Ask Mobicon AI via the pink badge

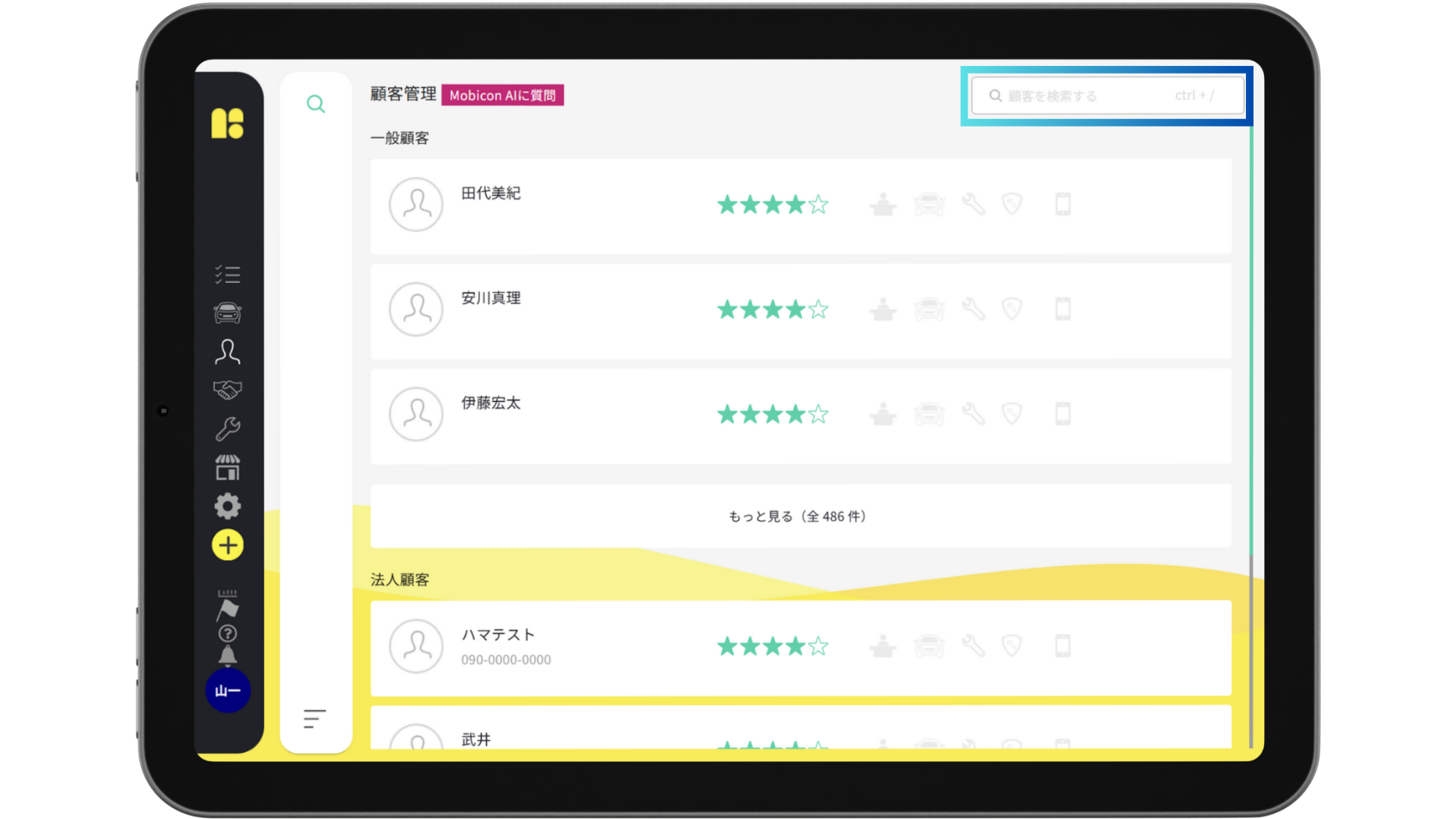503,95
